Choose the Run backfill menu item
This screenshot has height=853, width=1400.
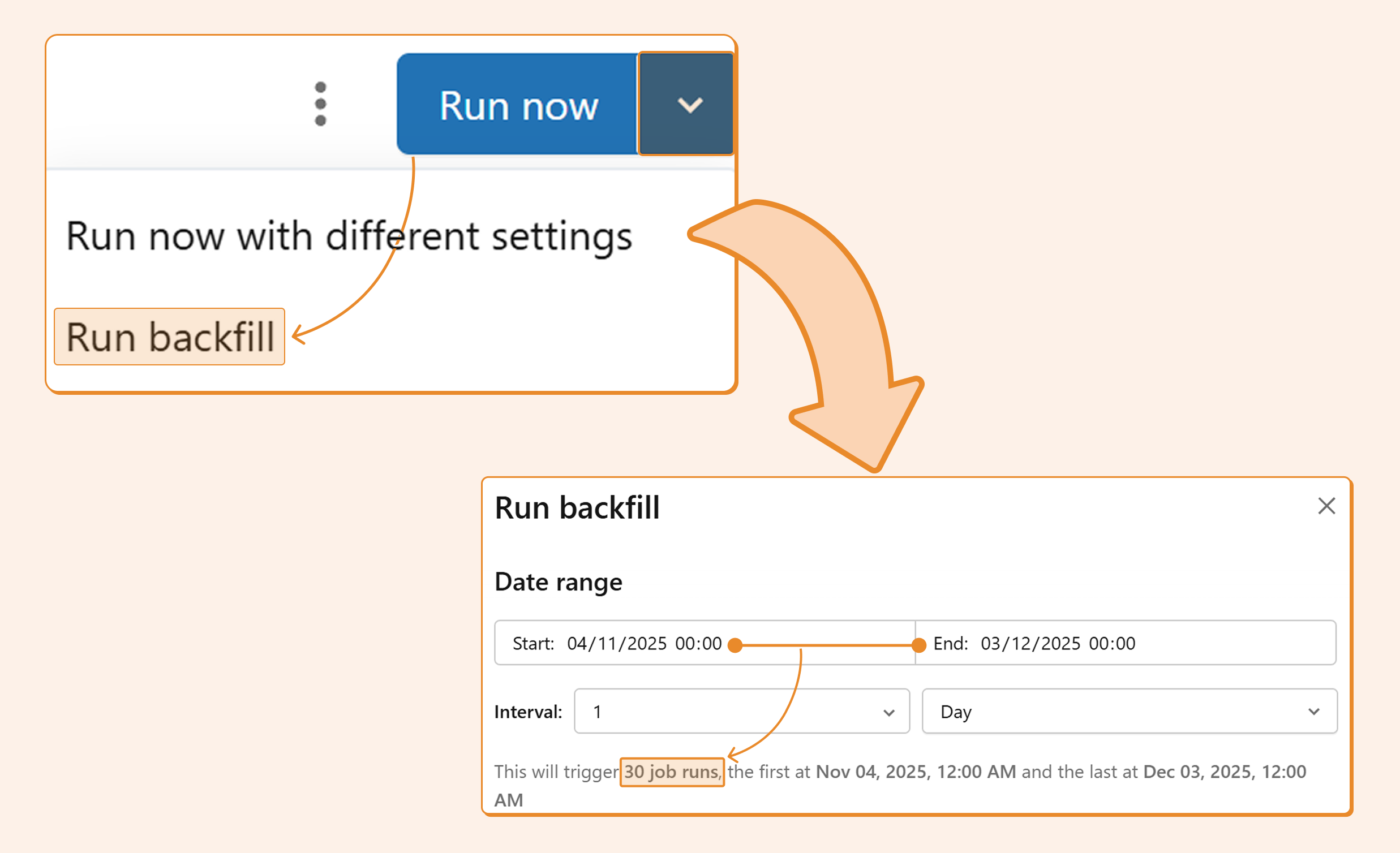click(x=169, y=337)
